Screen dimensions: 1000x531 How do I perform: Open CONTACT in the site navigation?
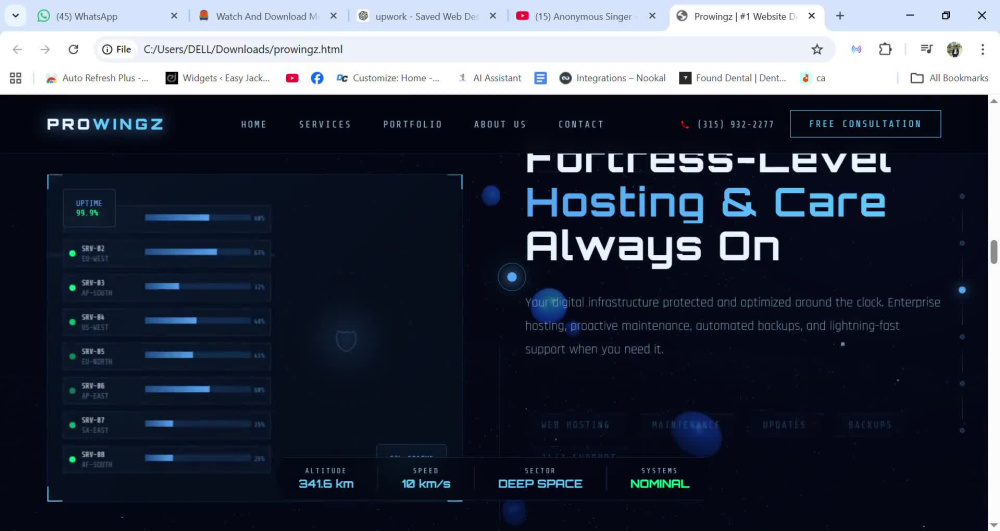581,124
